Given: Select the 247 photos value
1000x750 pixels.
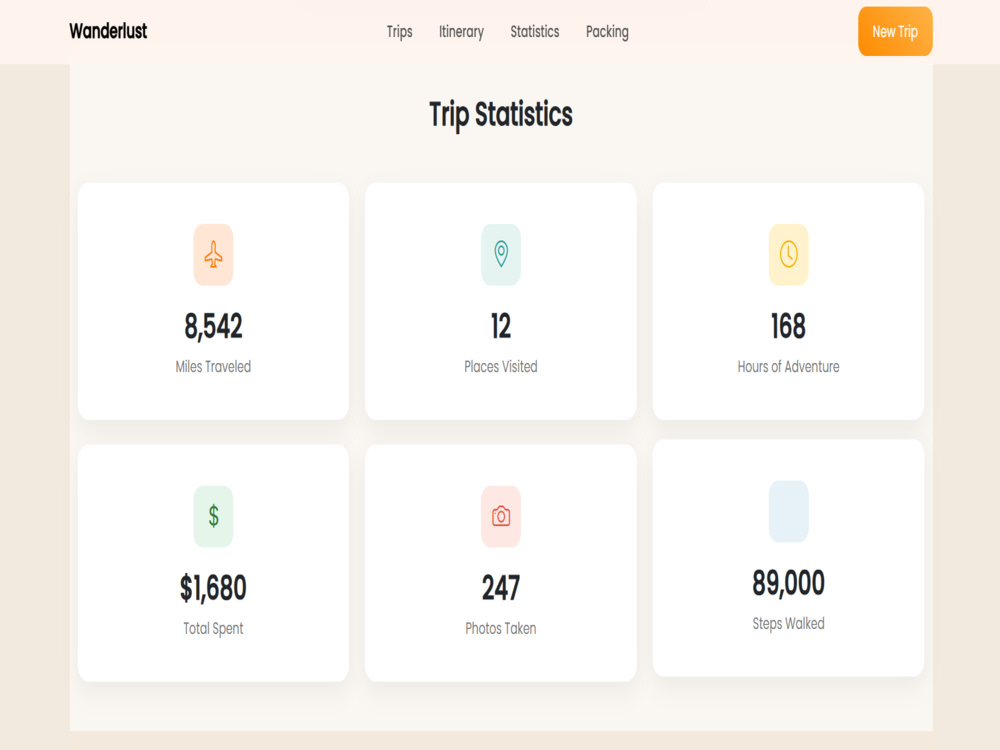Looking at the screenshot, I should point(501,587).
